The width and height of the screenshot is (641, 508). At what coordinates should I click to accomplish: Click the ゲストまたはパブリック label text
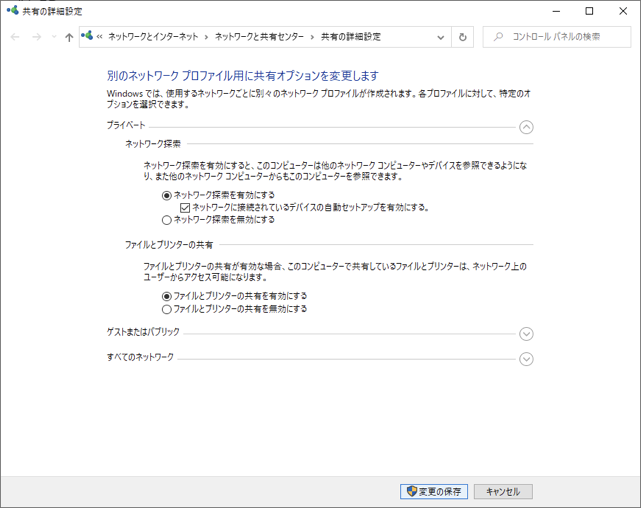point(143,332)
